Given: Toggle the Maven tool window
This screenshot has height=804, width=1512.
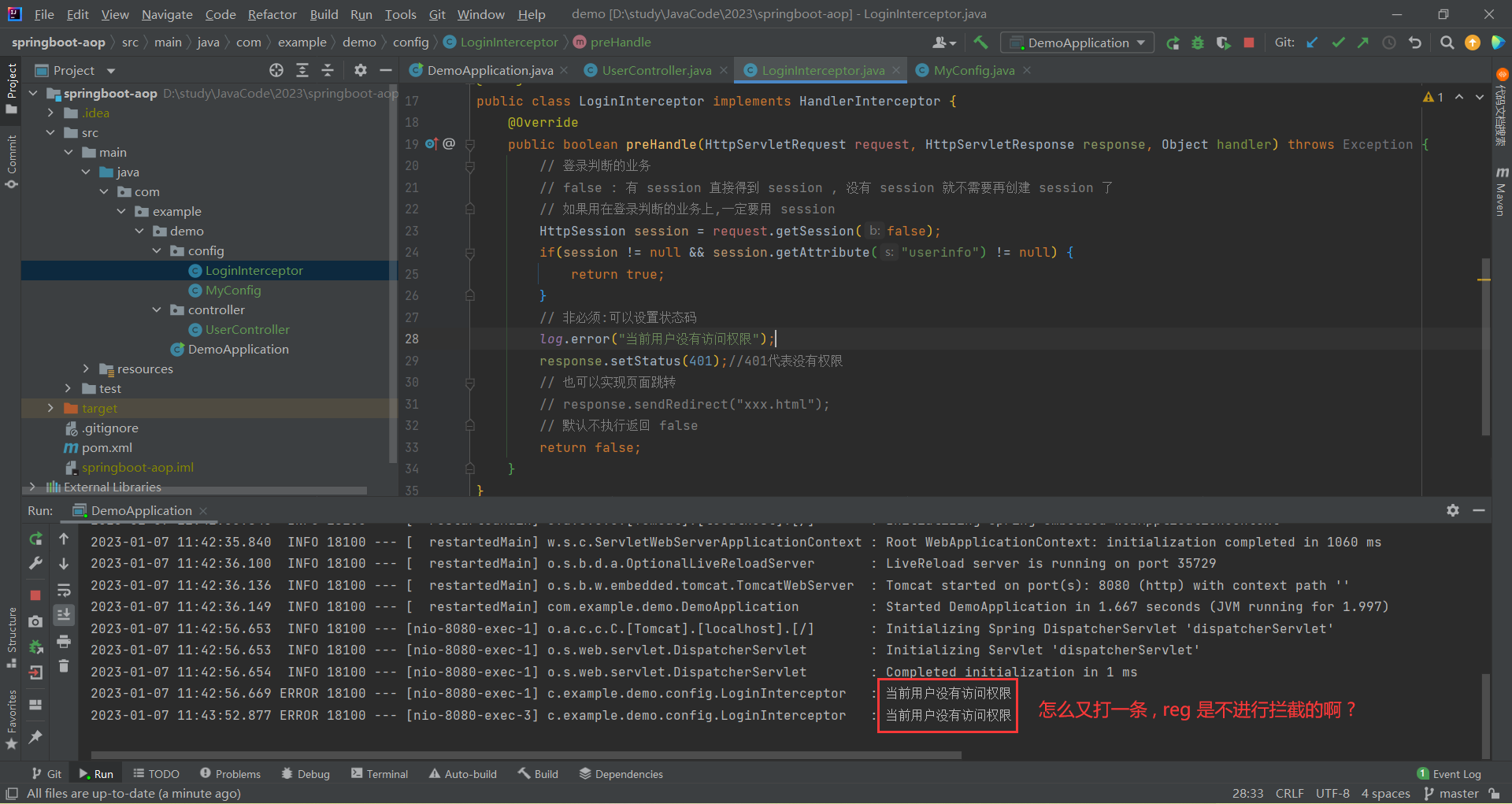Looking at the screenshot, I should pyautogui.click(x=1501, y=191).
